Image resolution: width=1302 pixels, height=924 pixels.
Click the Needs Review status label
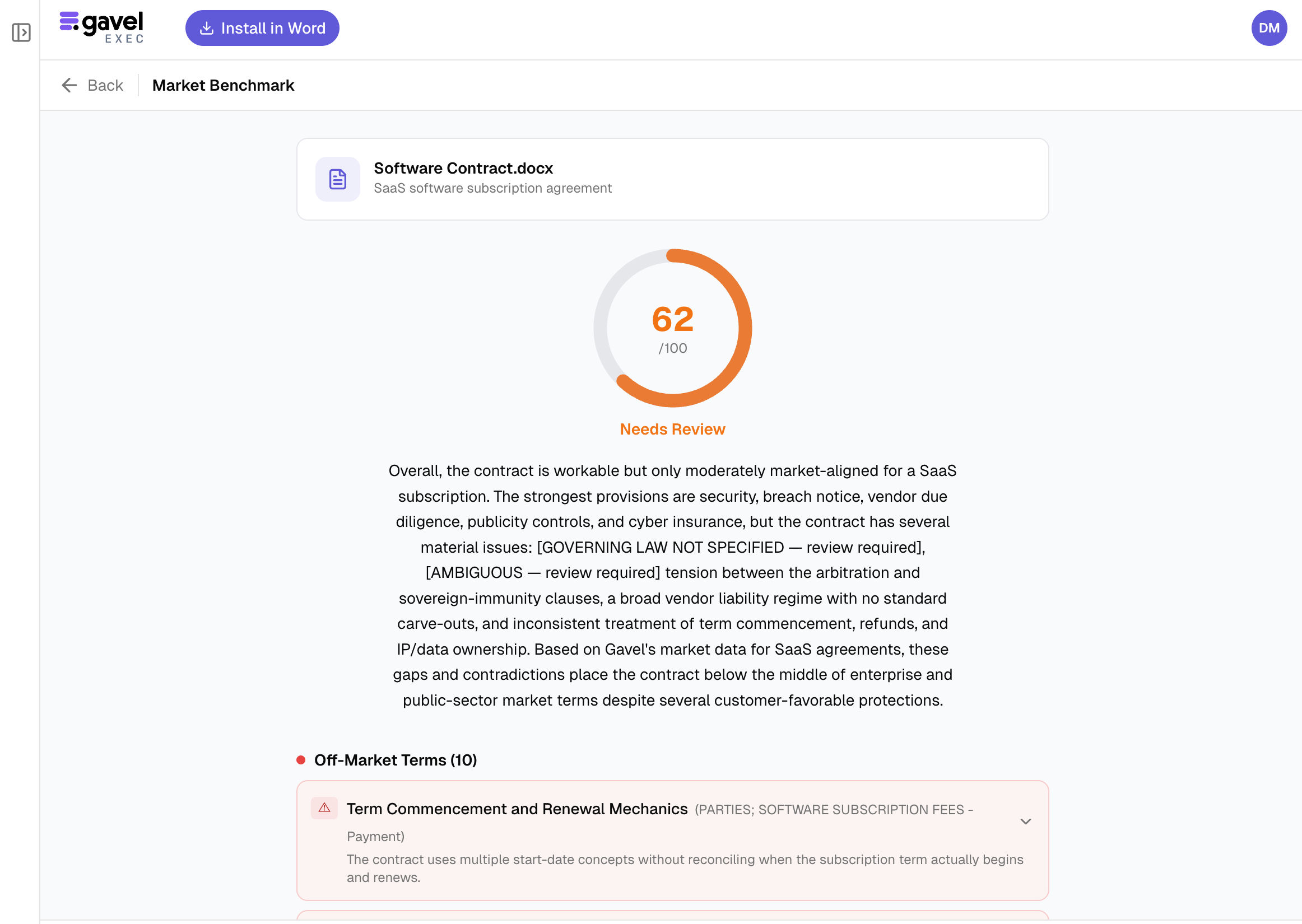coord(672,429)
